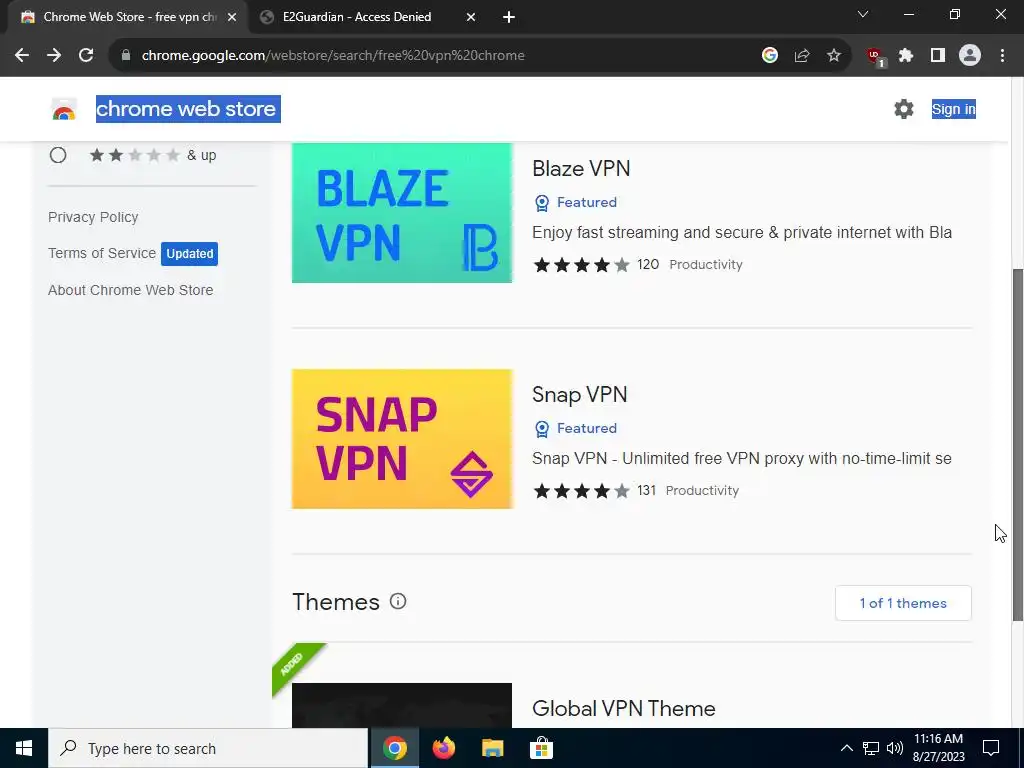Open the Chrome profile avatar
This screenshot has width=1024, height=768.
click(x=970, y=56)
